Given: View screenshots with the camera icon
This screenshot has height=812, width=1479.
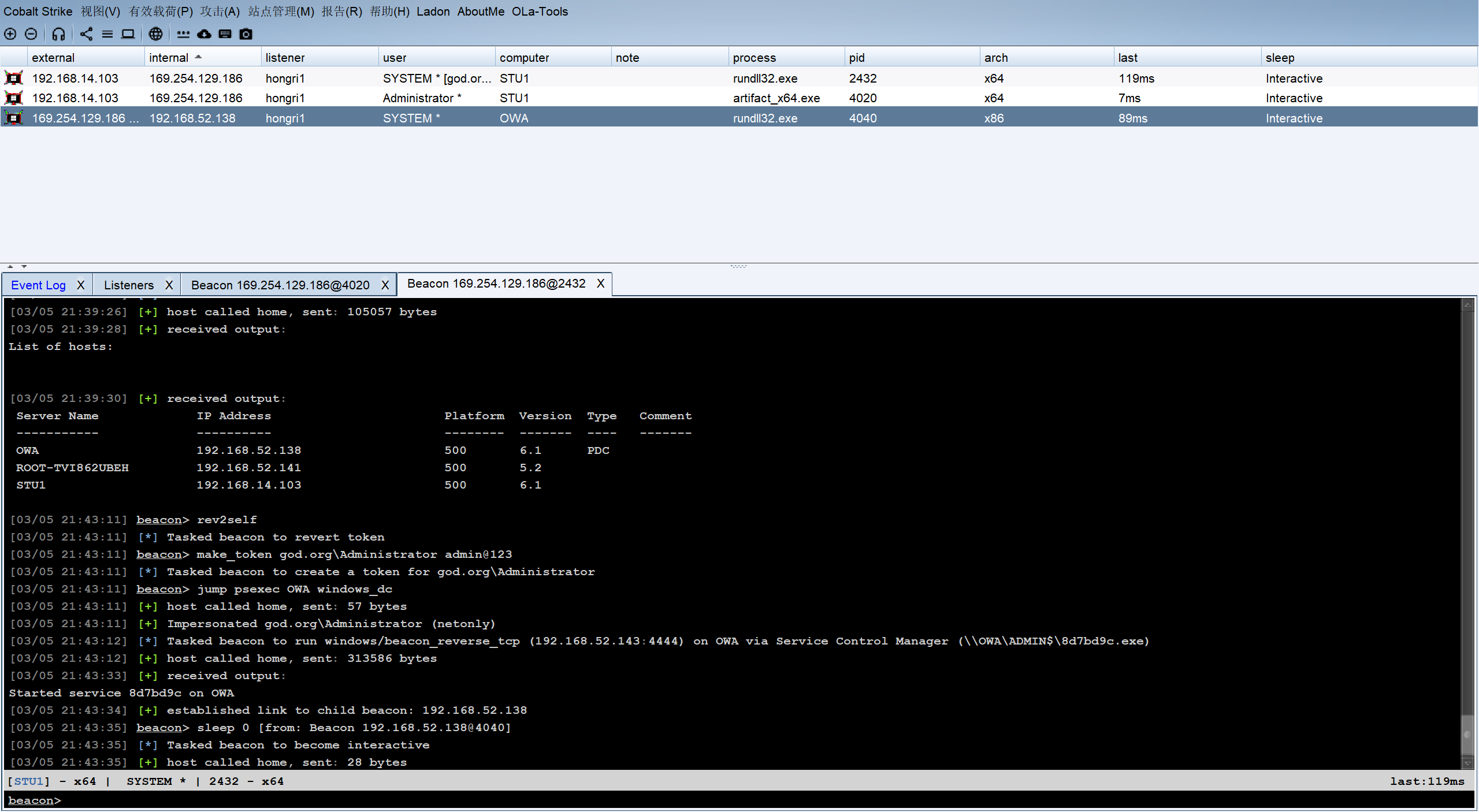Looking at the screenshot, I should [246, 34].
